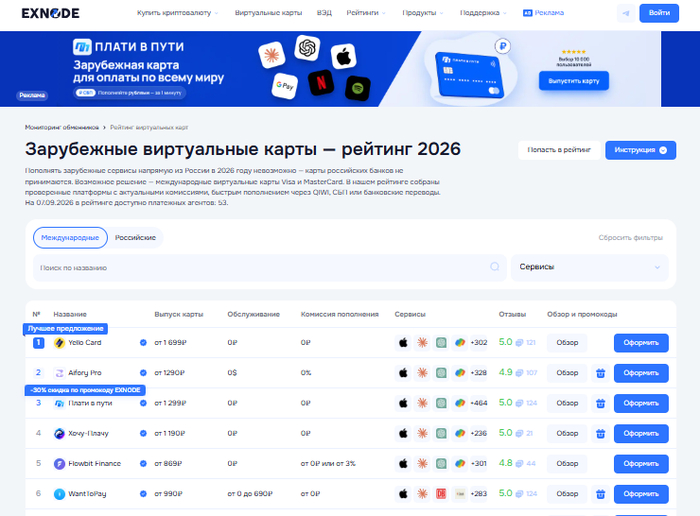Viewport: 700px width, 516px height.
Task: Select the Российские filter toggle
Action: [135, 237]
